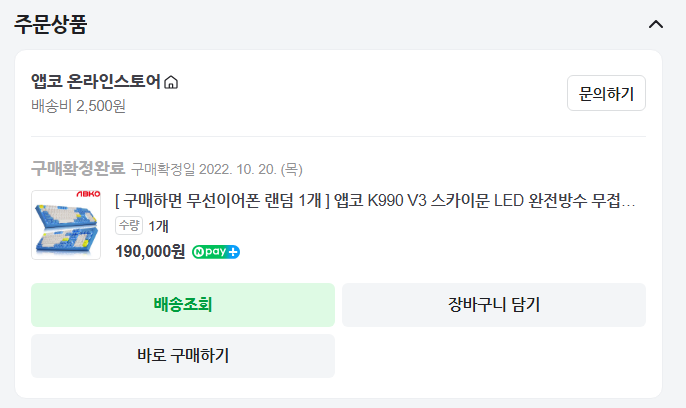Click the ABKO logo on the product image
Viewport: 686px width, 408px height.
coord(88,196)
